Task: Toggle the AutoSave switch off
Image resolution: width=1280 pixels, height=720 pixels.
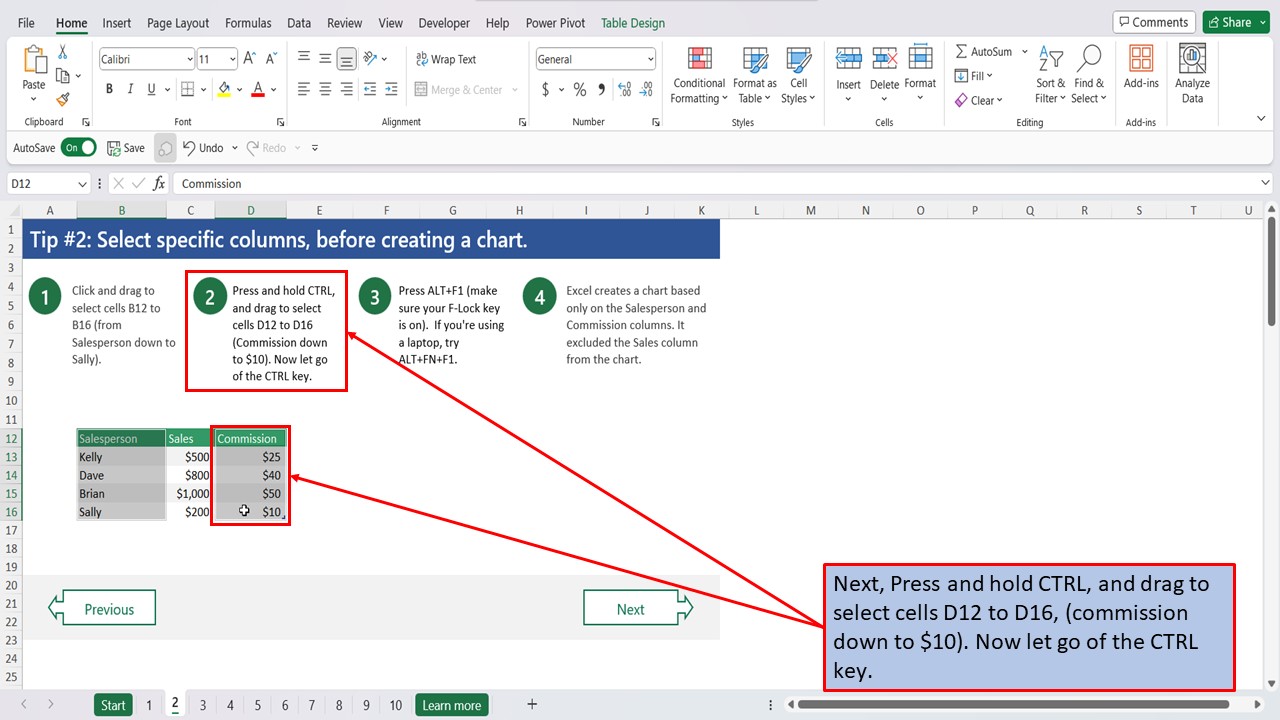Action: pos(79,147)
